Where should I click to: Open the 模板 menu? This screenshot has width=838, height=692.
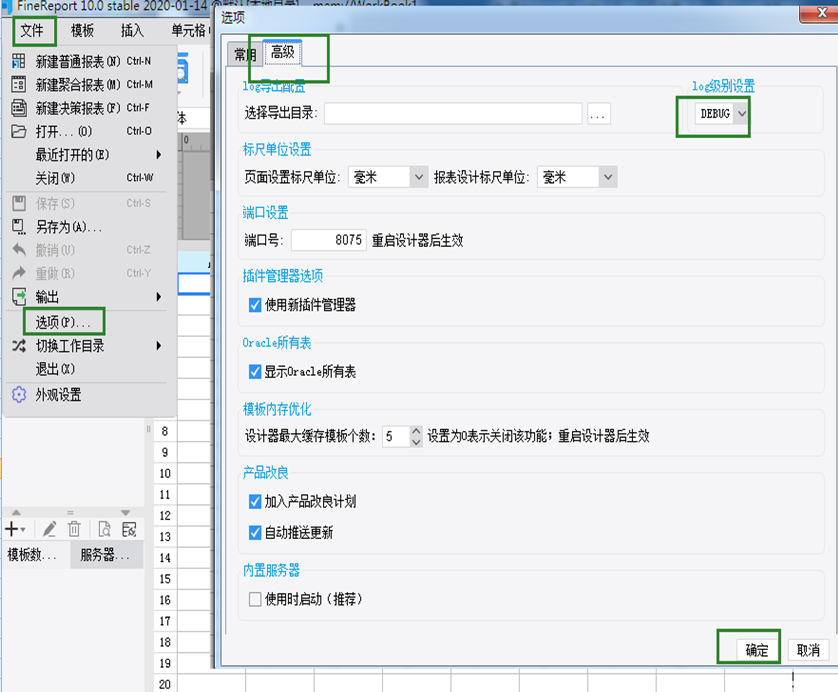82,30
